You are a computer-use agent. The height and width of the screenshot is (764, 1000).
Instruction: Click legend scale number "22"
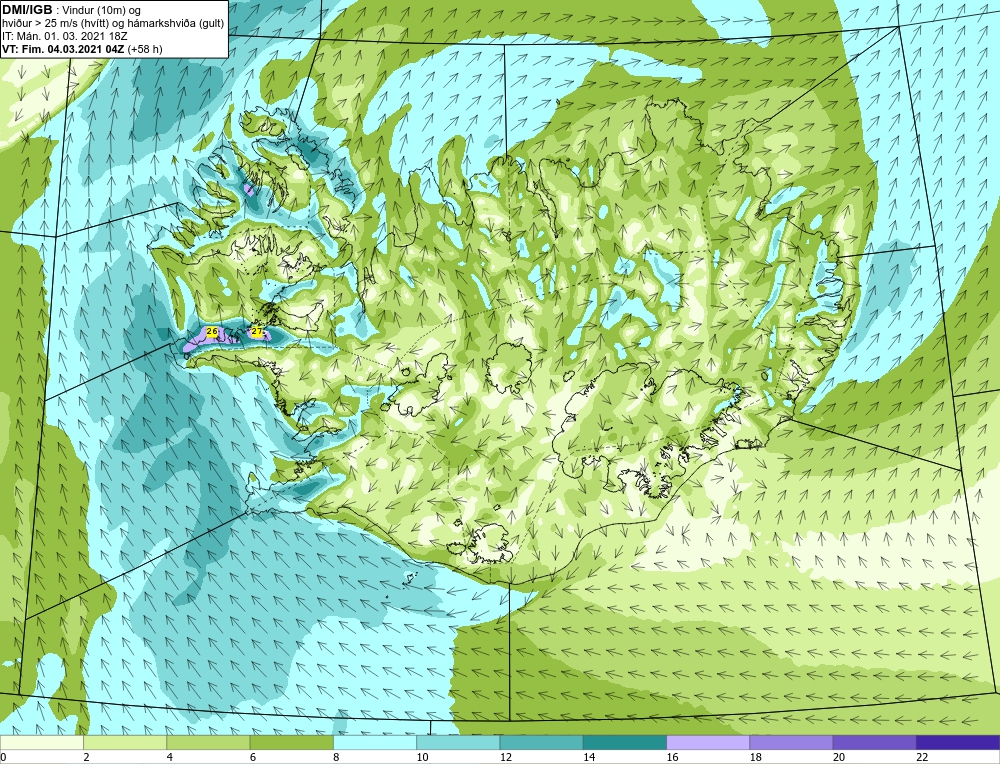coord(922,757)
